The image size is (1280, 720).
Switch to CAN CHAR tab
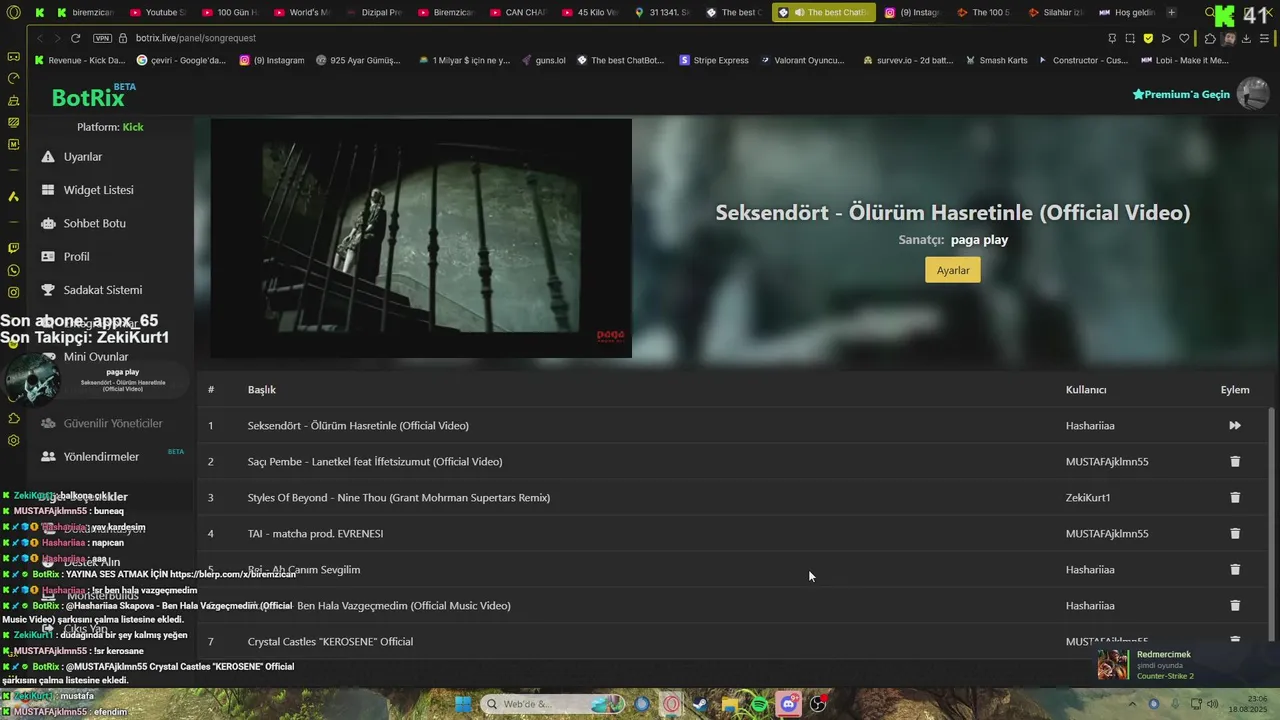coord(517,12)
